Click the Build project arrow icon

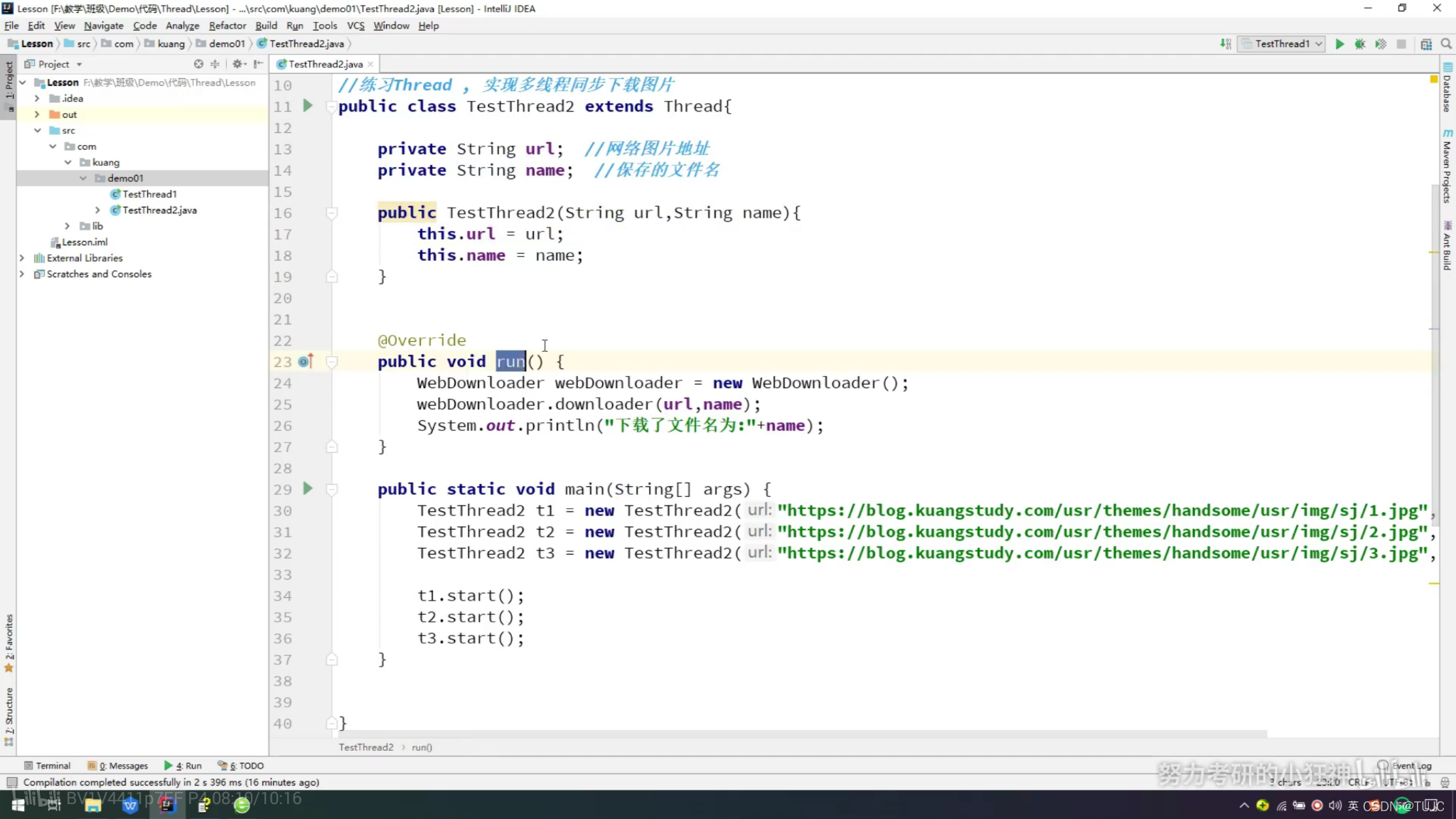pos(1226,44)
